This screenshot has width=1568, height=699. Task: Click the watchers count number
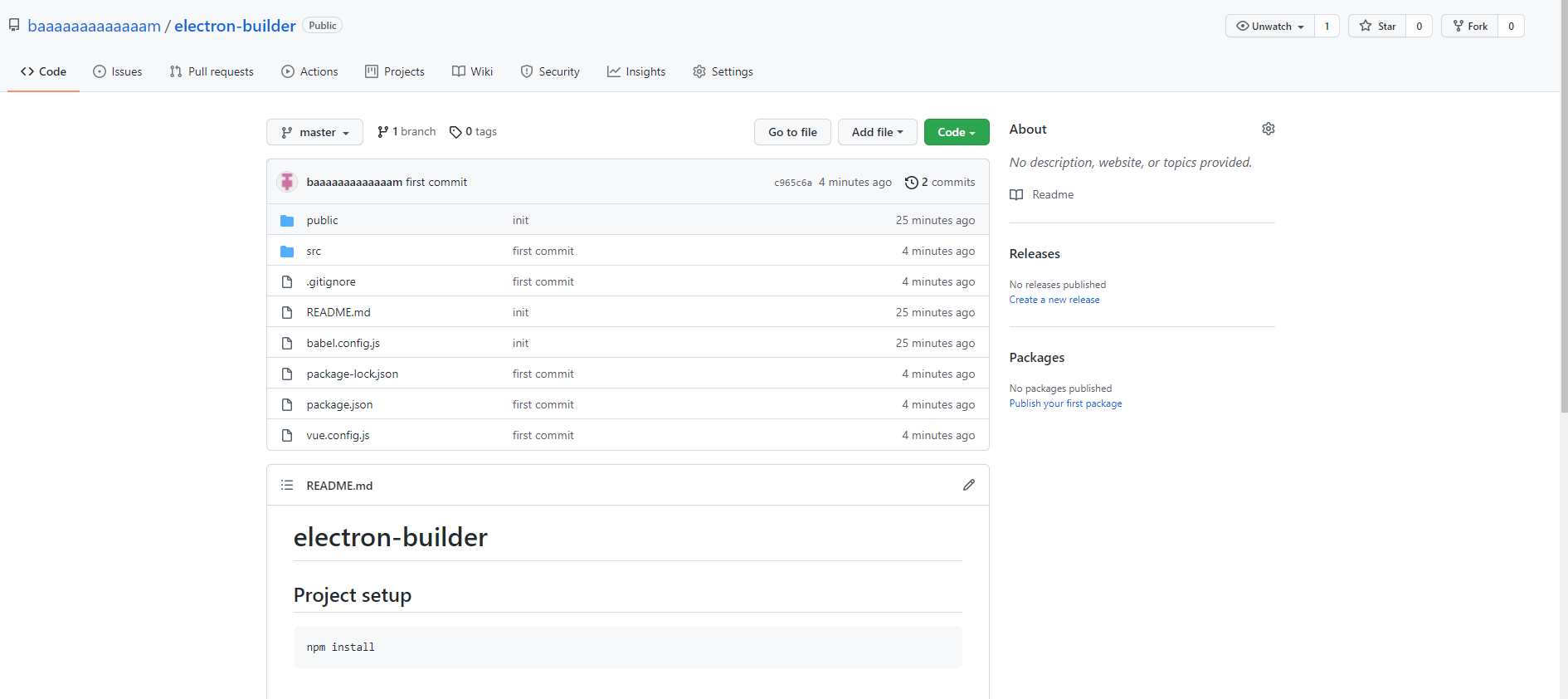(1327, 26)
